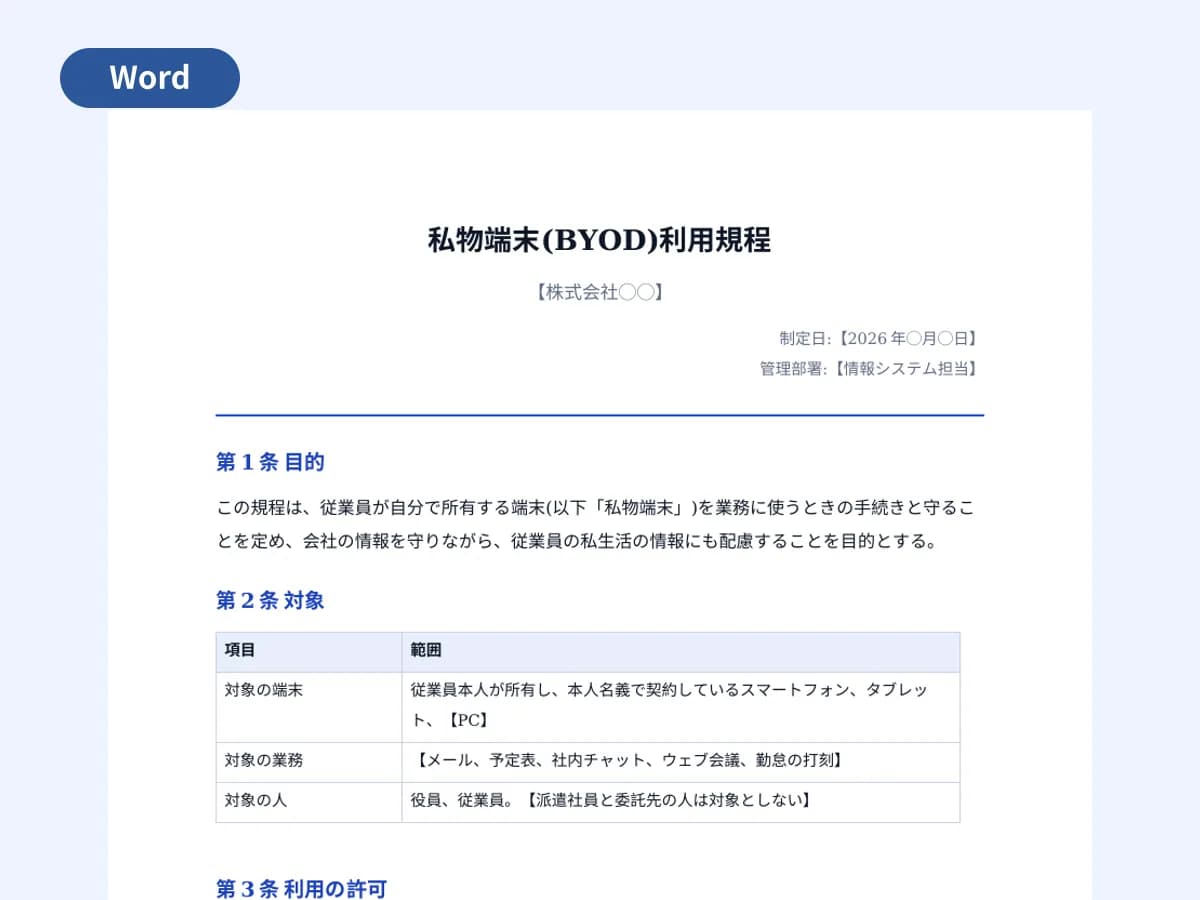Click the cell starting with 従業員本人が所有し
This screenshot has width=1200, height=900.
[681, 707]
